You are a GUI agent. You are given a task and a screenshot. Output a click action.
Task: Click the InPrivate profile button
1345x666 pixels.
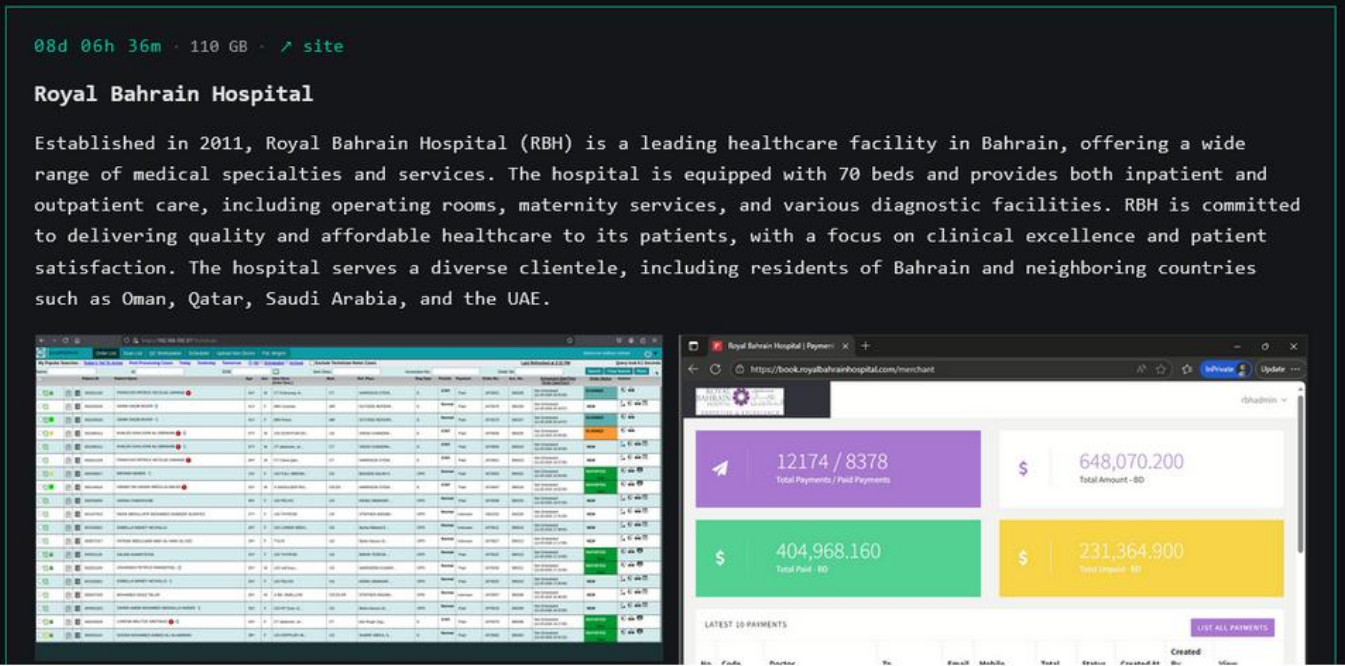pos(1225,369)
